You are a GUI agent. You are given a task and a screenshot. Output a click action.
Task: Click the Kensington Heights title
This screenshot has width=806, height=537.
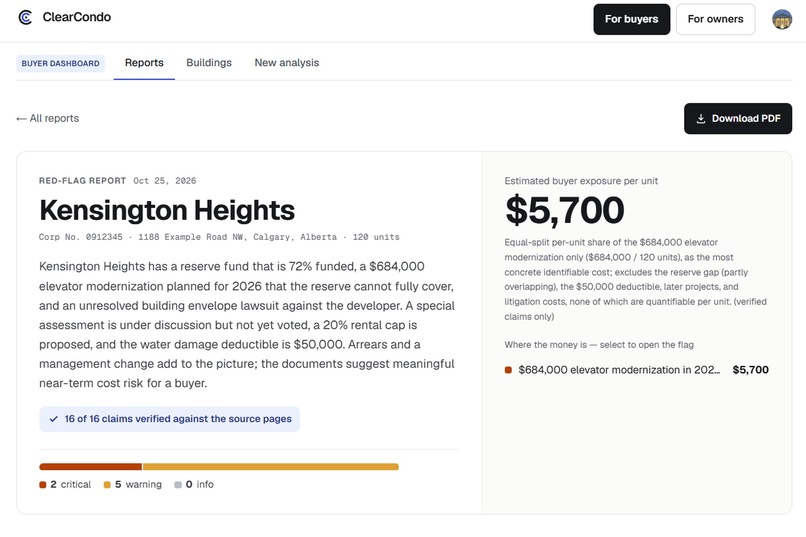167,210
